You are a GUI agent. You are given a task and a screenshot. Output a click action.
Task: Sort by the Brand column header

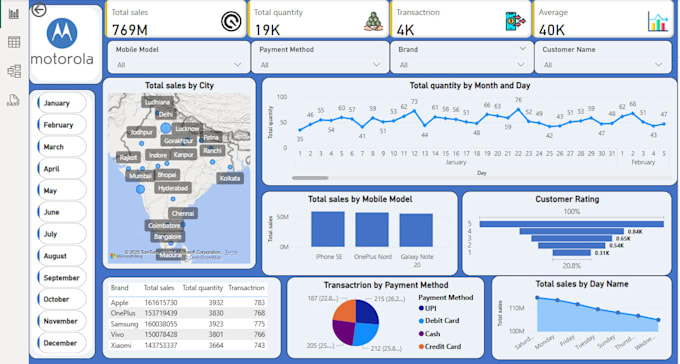pos(119,288)
